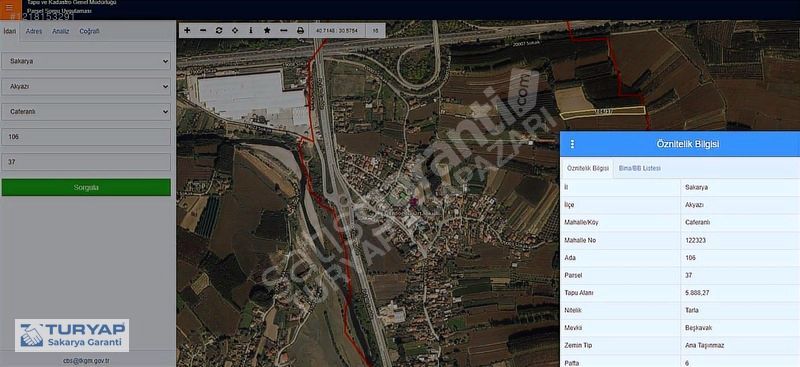This screenshot has height=367, width=800.
Task: Expand the Sakarya province dropdown
Action: [x=86, y=61]
